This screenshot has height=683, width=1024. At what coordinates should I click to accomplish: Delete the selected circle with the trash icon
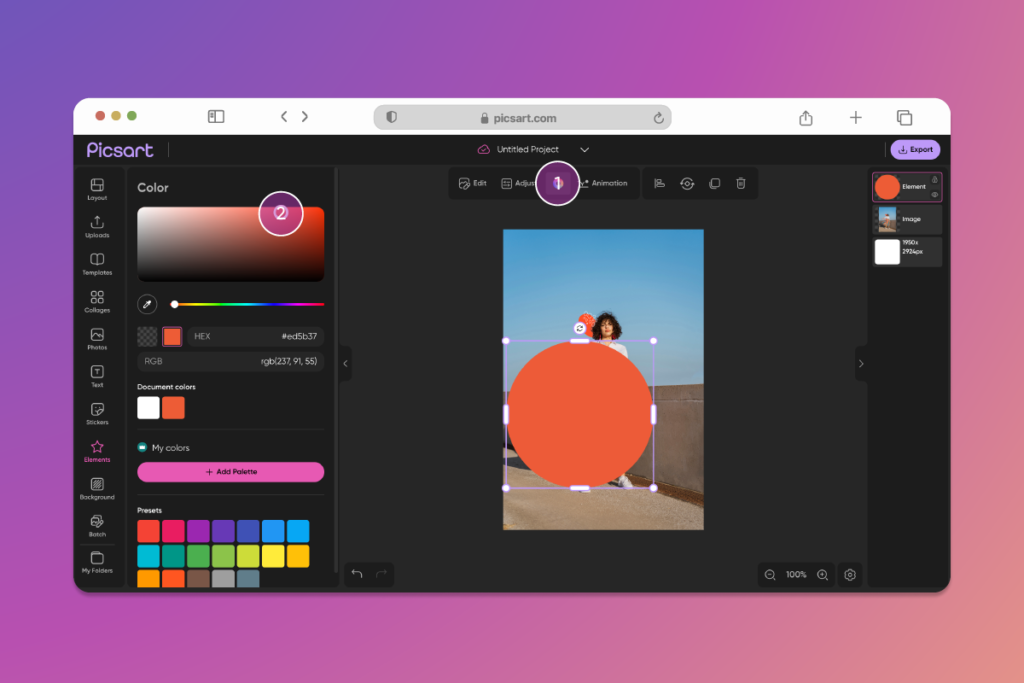(740, 183)
